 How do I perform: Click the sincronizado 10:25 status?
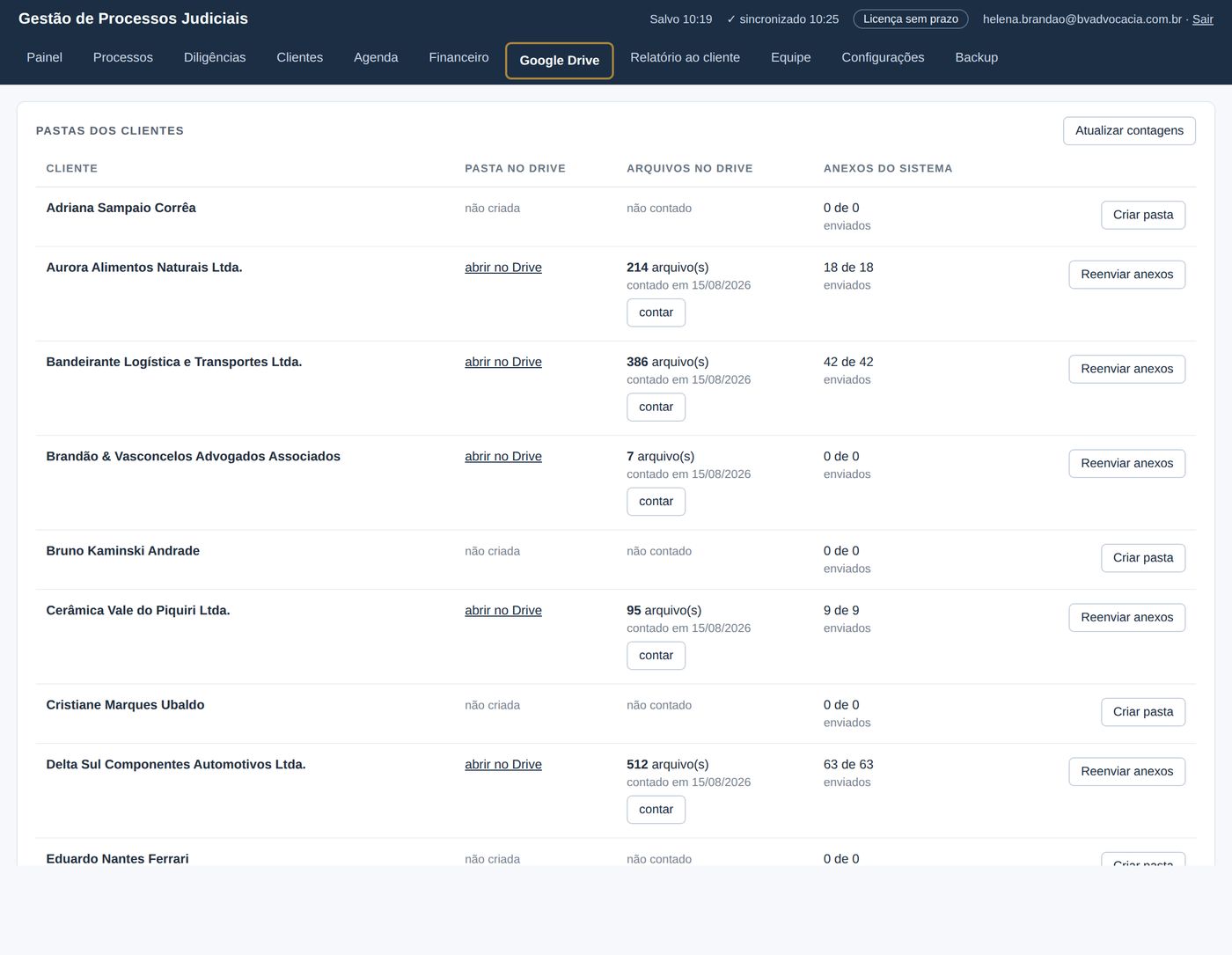(x=782, y=18)
